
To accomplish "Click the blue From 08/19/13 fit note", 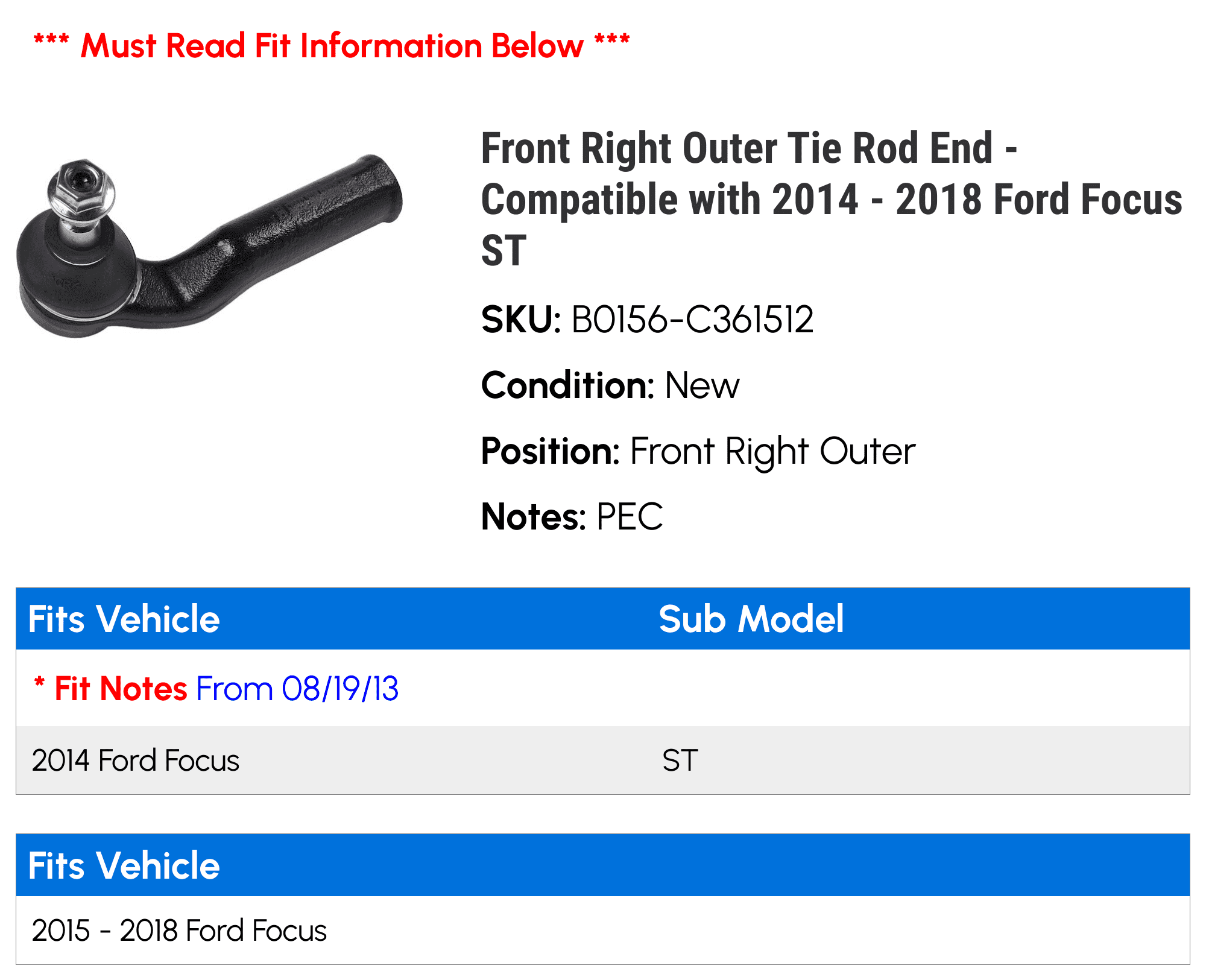I will [297, 688].
